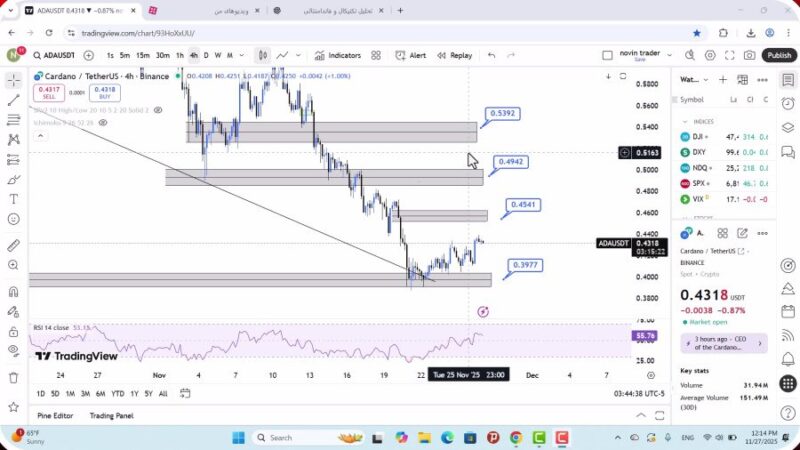Open chart settings gear icon

pos(710,55)
